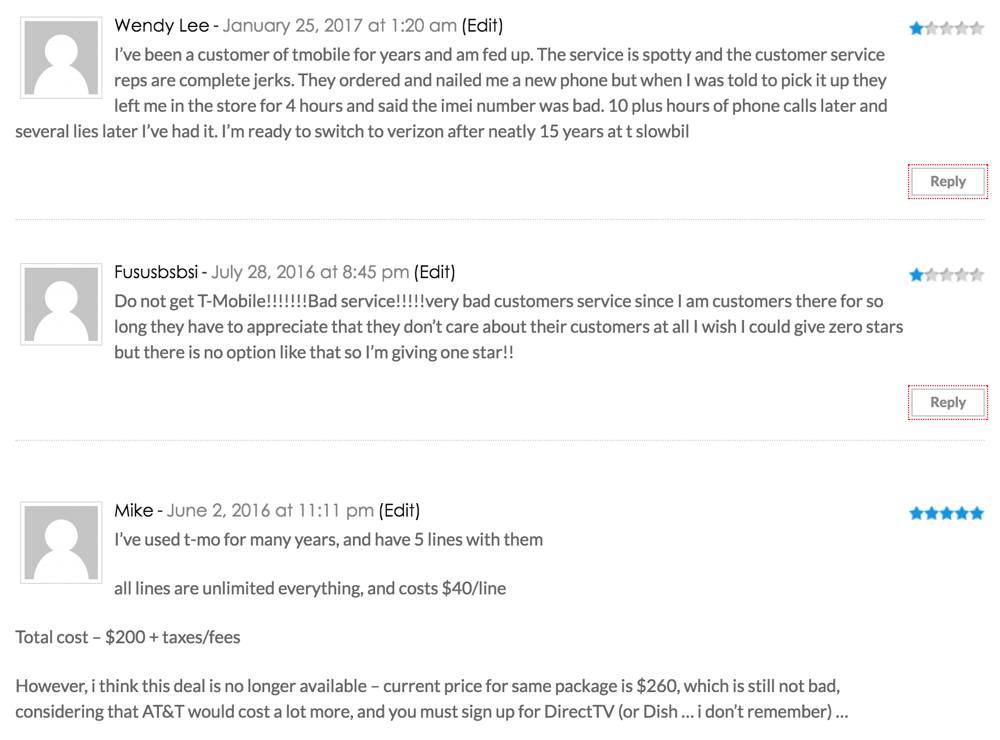The width and height of the screenshot is (1000, 740).
Task: Click the Fususbsbsi author name
Action: pos(156,272)
